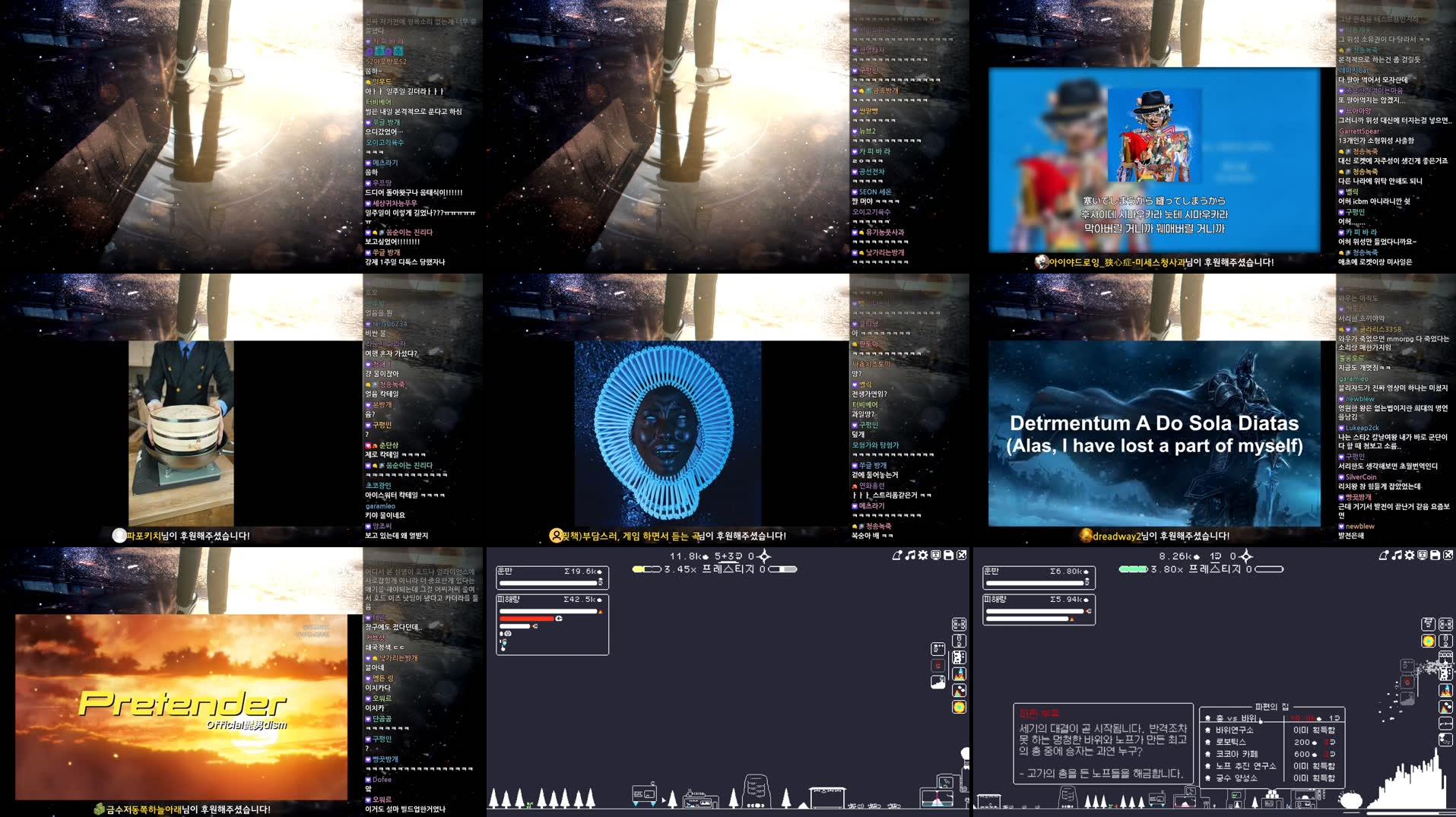Toggle the first green prestige capsule segment
The image size is (1456, 817).
tap(1124, 569)
